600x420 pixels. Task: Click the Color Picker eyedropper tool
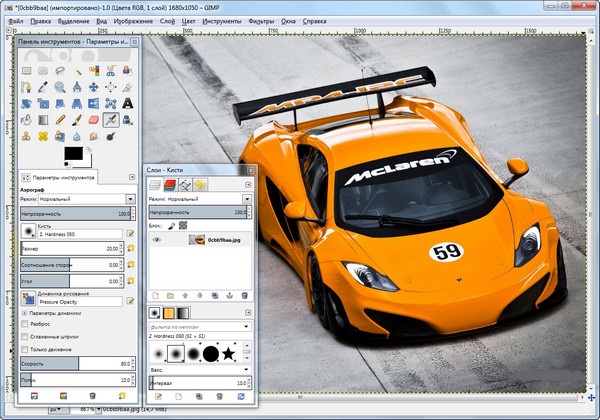[x=43, y=87]
